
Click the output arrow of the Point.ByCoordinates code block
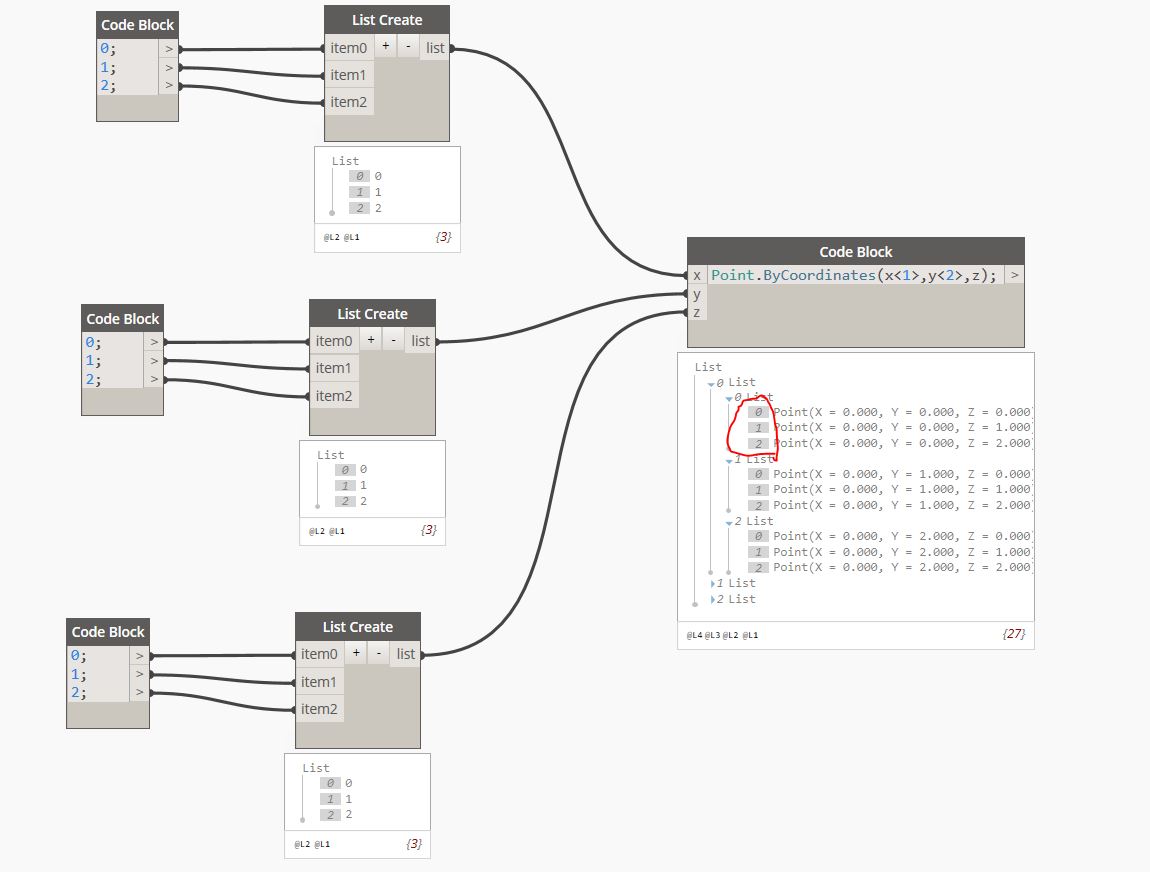pos(1014,275)
